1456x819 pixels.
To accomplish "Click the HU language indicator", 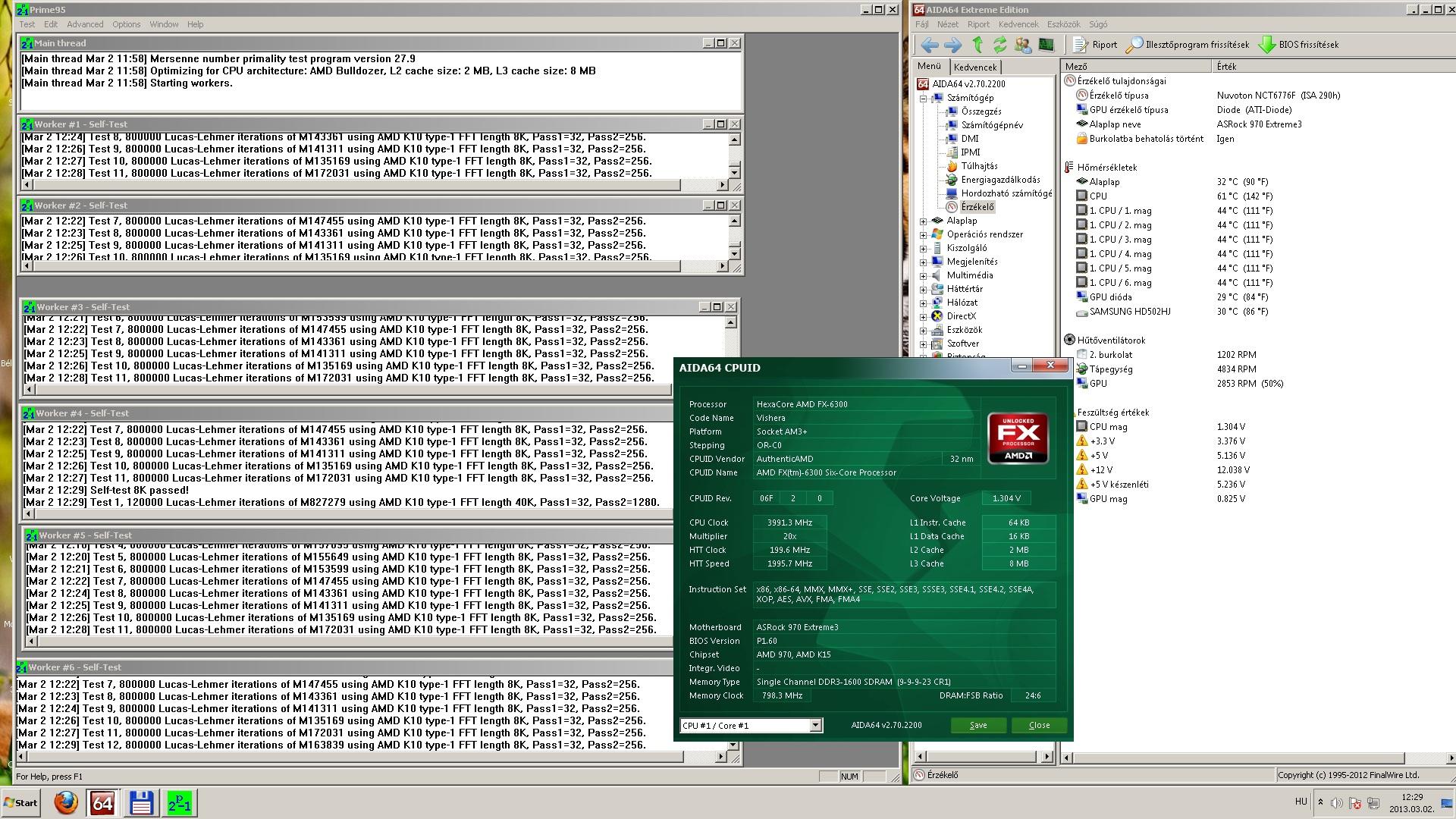I will pyautogui.click(x=1301, y=802).
